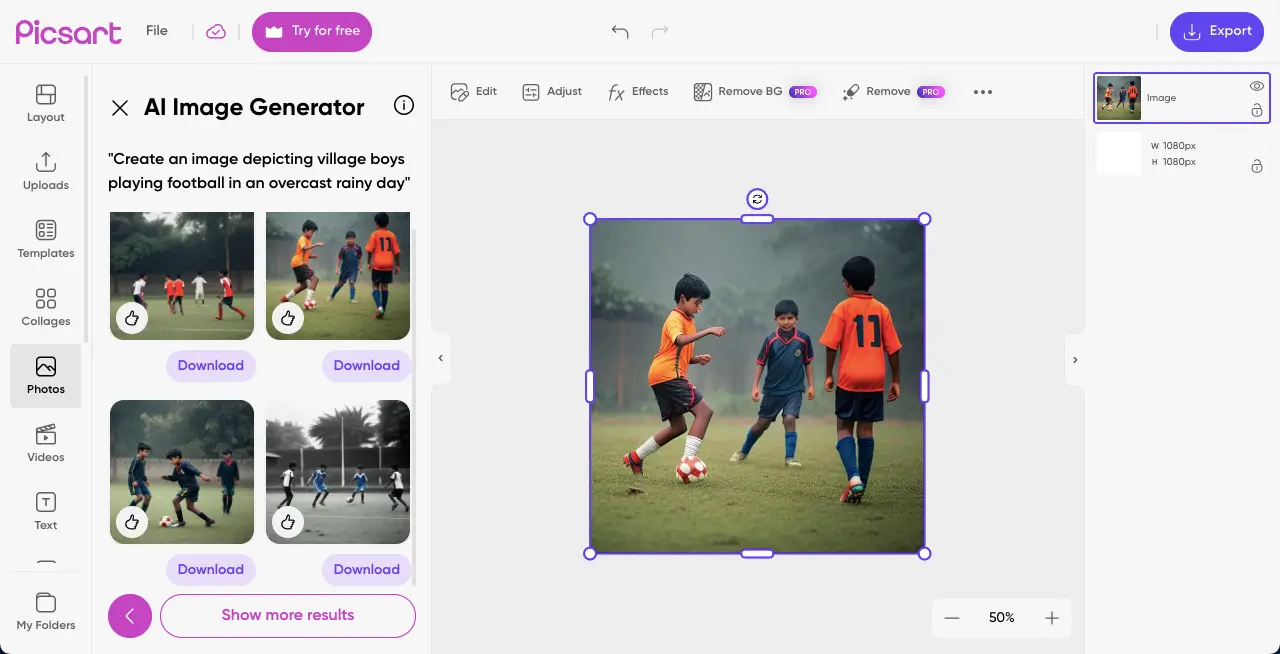The image size is (1280, 654).
Task: Undo the last action
Action: pyautogui.click(x=620, y=32)
